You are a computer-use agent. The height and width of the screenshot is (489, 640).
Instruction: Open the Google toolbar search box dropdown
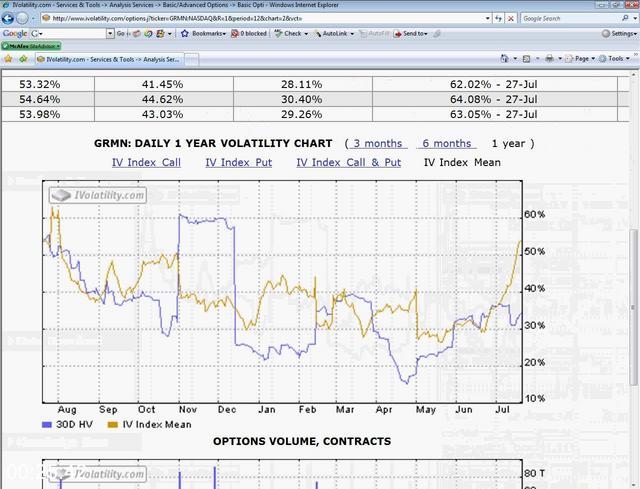110,33
